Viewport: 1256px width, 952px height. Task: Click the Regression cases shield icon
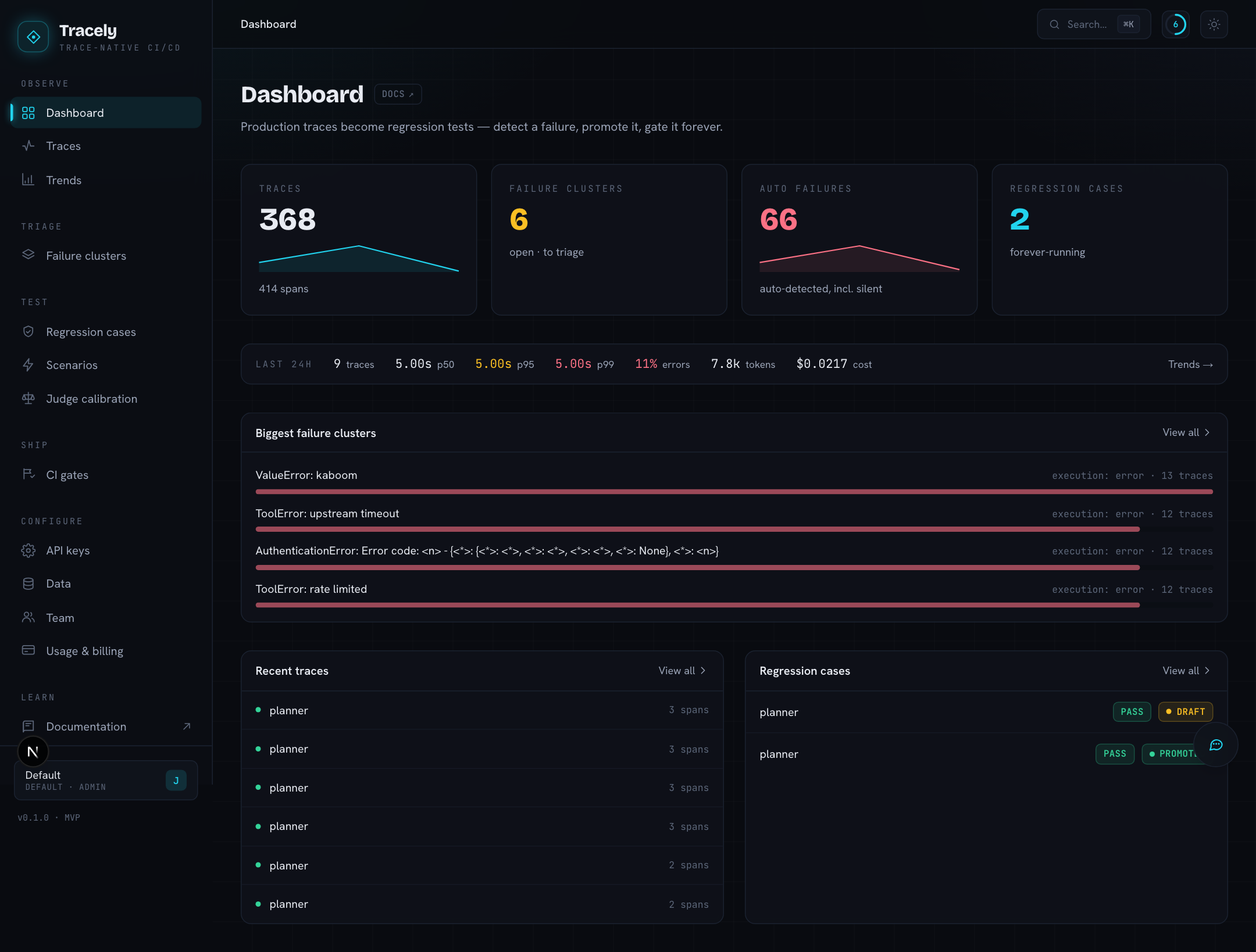coord(28,331)
